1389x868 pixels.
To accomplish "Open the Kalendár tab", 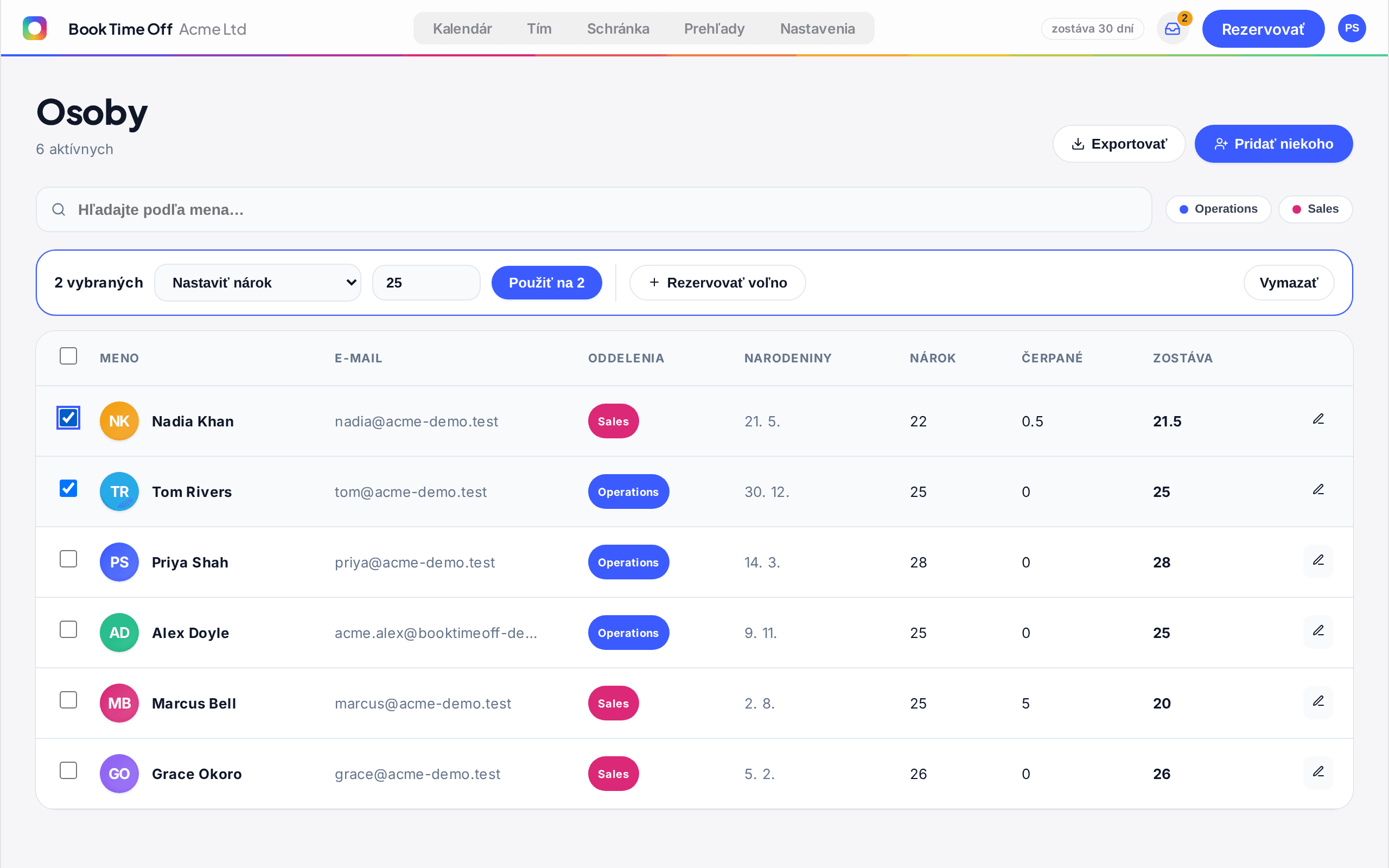I will [462, 29].
